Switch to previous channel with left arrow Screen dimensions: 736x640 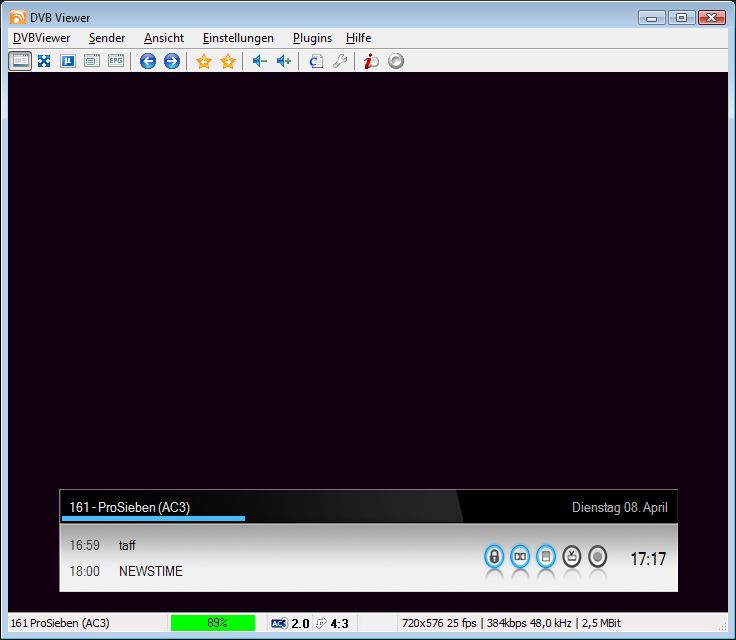coord(148,61)
